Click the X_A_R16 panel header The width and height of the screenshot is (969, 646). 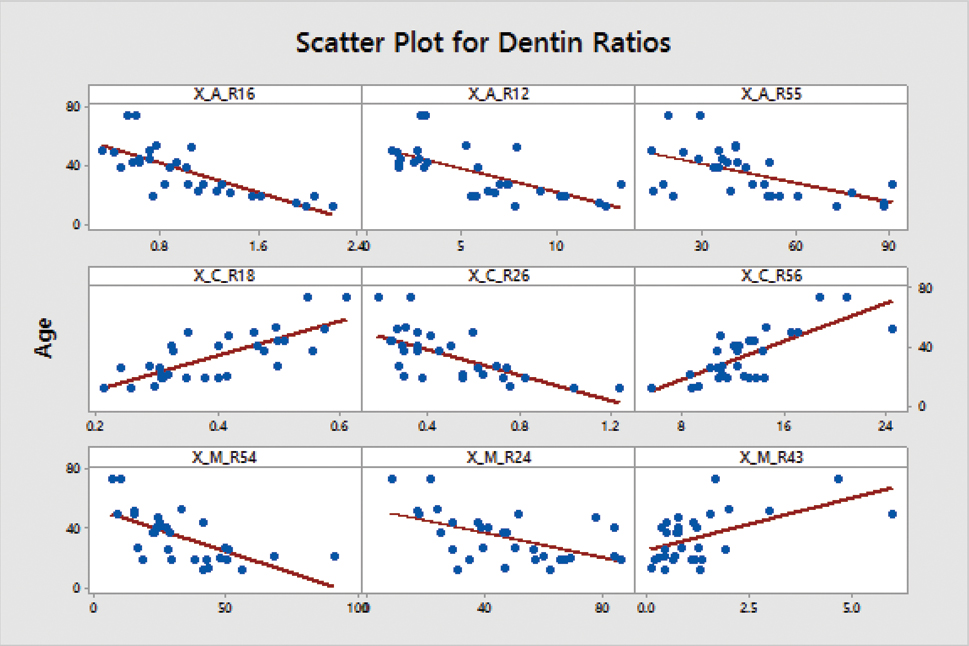225,94
